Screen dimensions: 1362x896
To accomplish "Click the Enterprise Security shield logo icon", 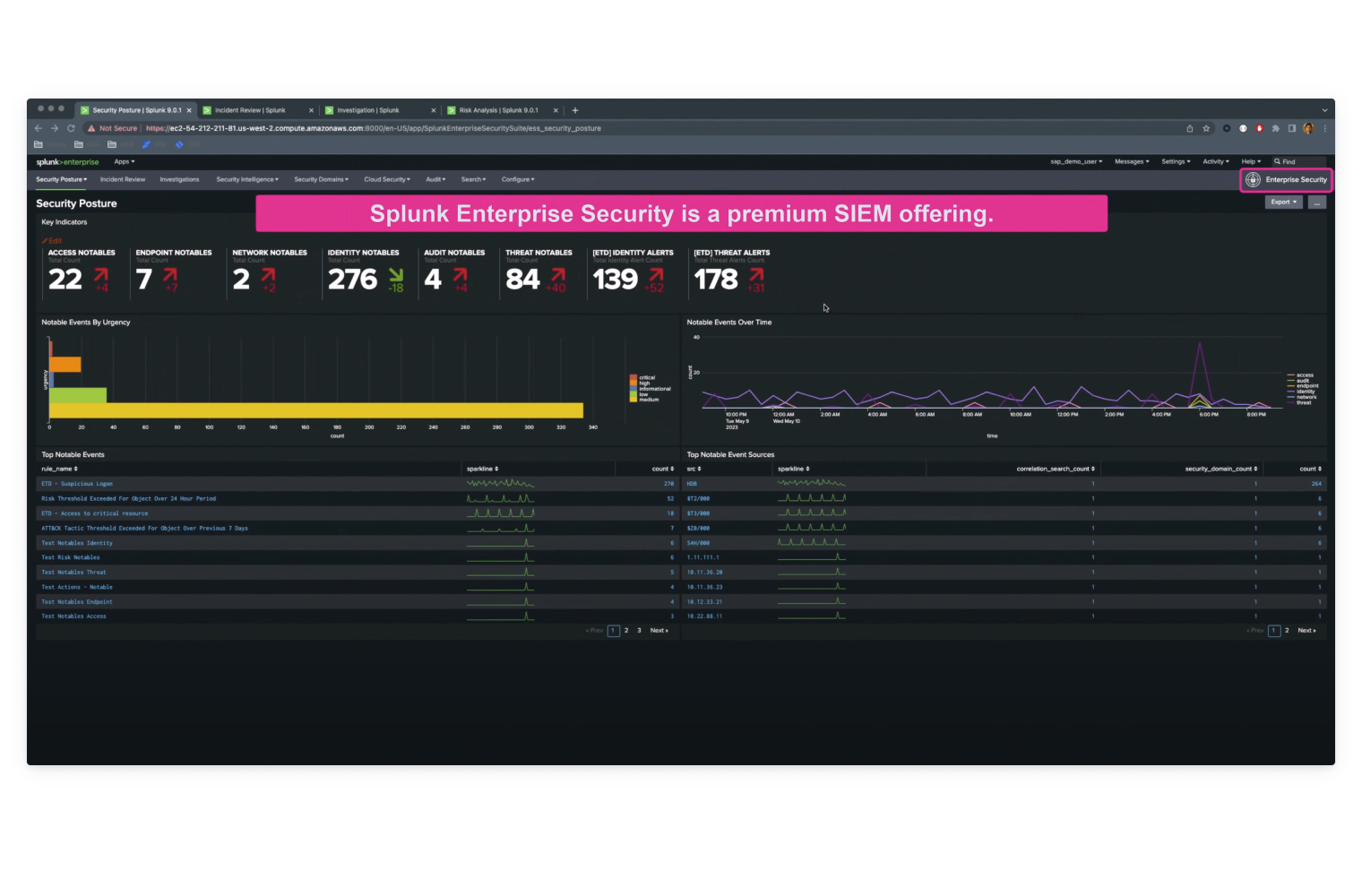I will (1253, 180).
